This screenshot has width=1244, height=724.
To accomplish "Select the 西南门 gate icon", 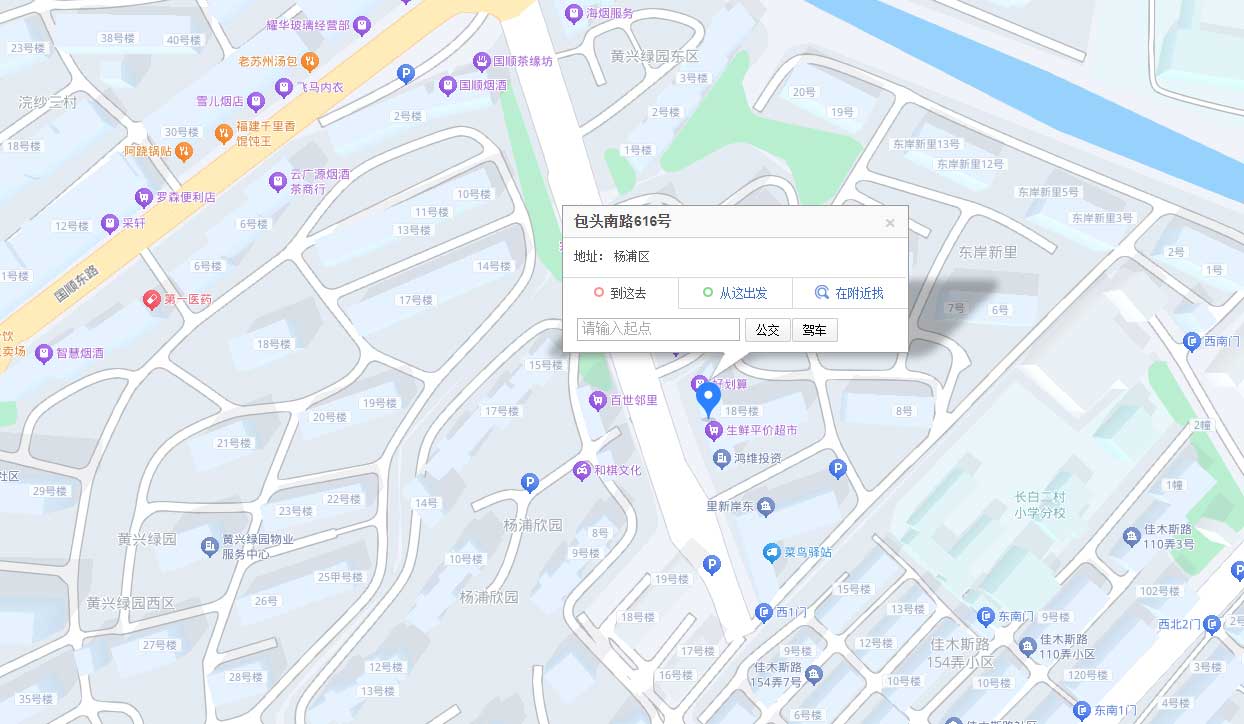I will (1192, 342).
